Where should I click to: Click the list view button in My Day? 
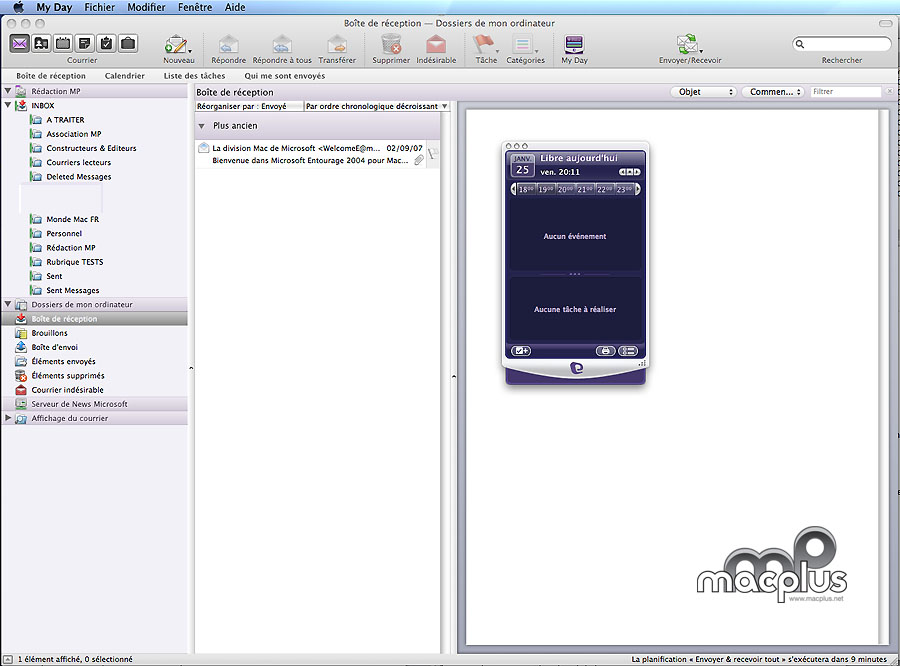628,351
